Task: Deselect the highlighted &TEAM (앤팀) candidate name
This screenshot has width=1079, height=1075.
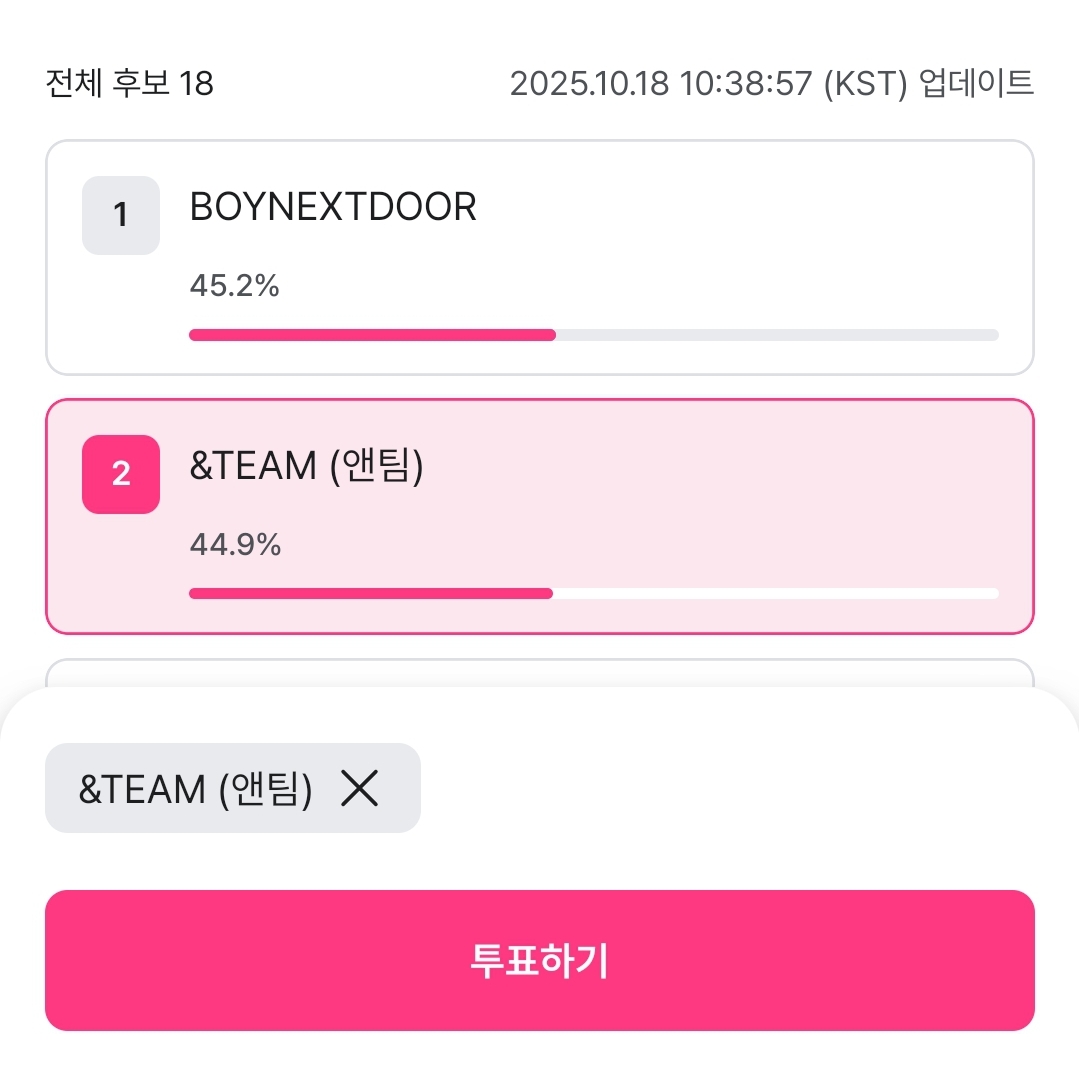Action: click(x=307, y=467)
